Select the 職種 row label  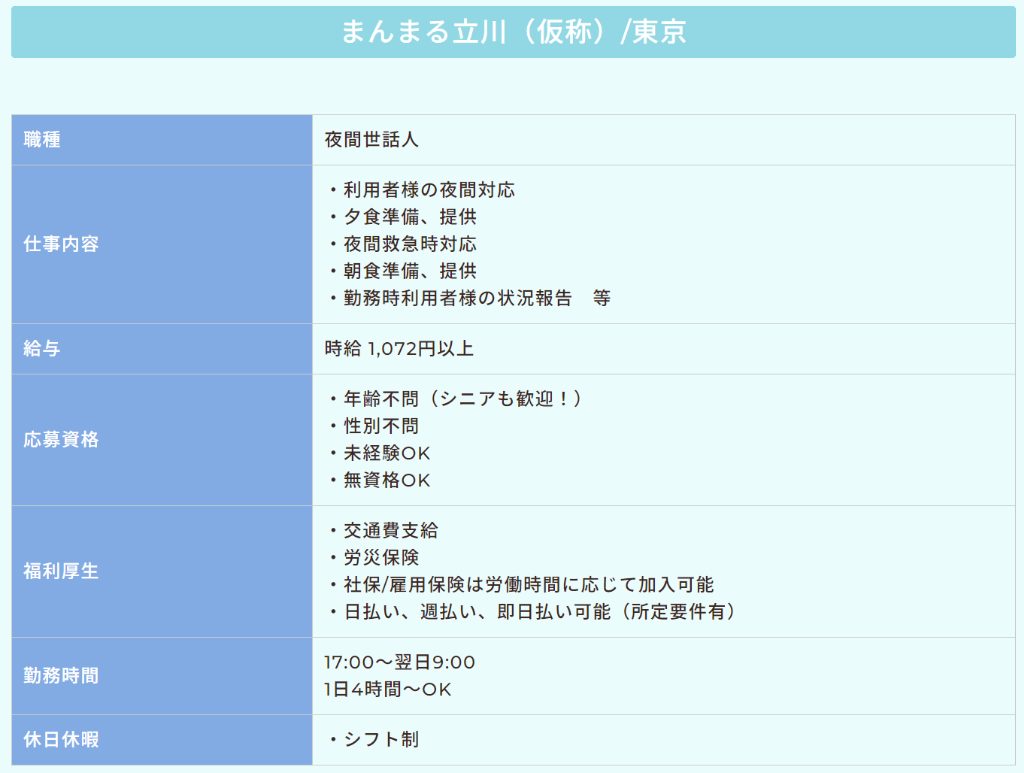click(x=42, y=140)
